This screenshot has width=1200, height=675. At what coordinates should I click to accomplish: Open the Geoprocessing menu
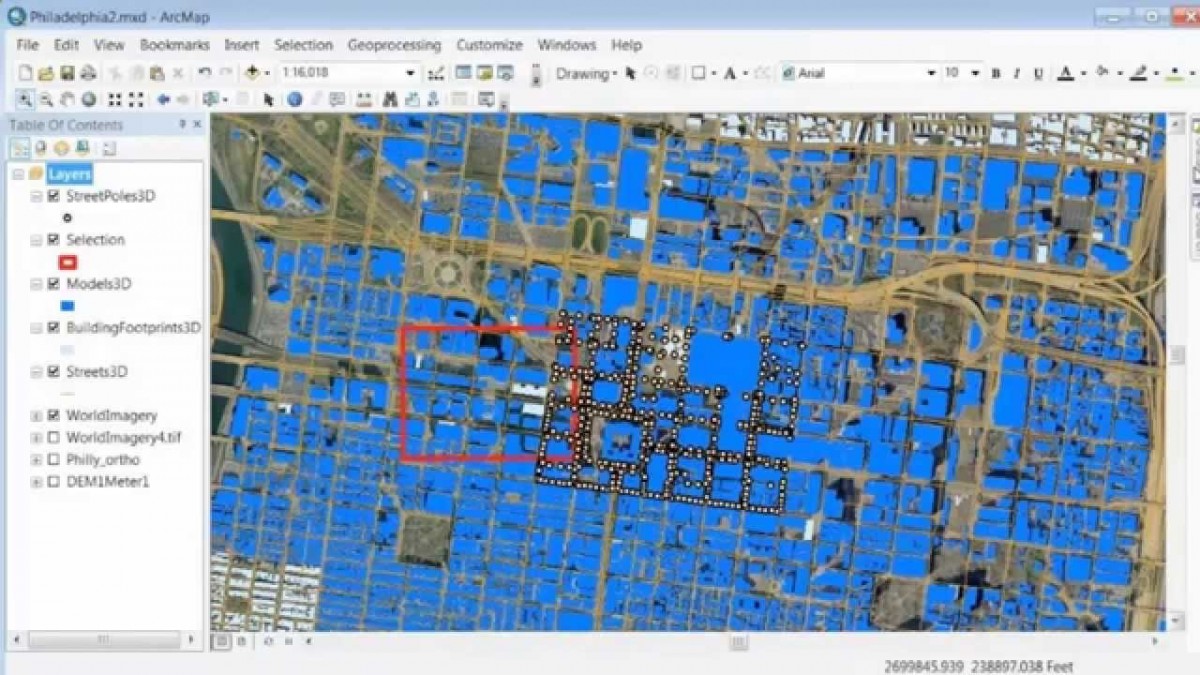(394, 45)
